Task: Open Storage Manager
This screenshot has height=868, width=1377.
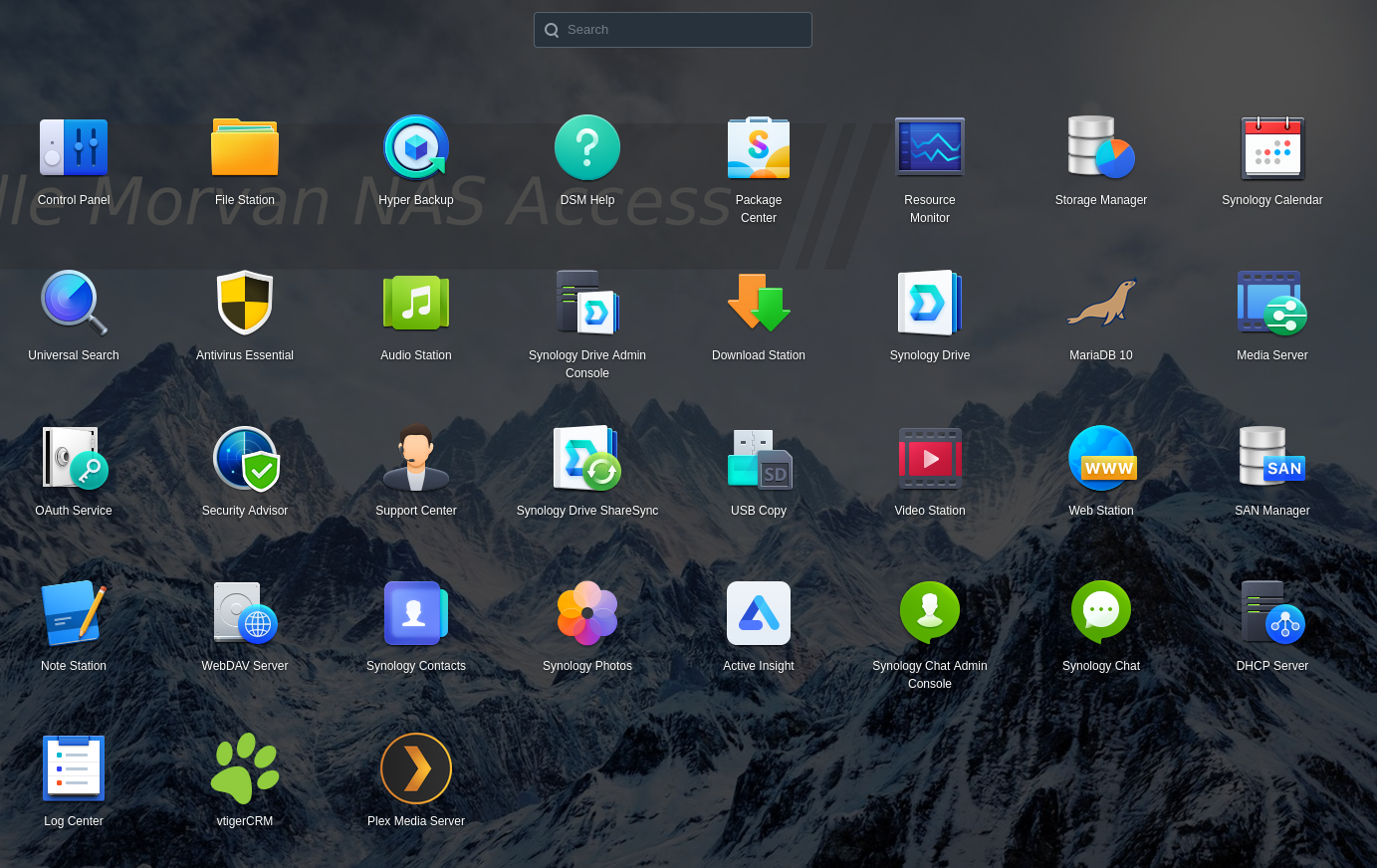Action: pos(1101,147)
